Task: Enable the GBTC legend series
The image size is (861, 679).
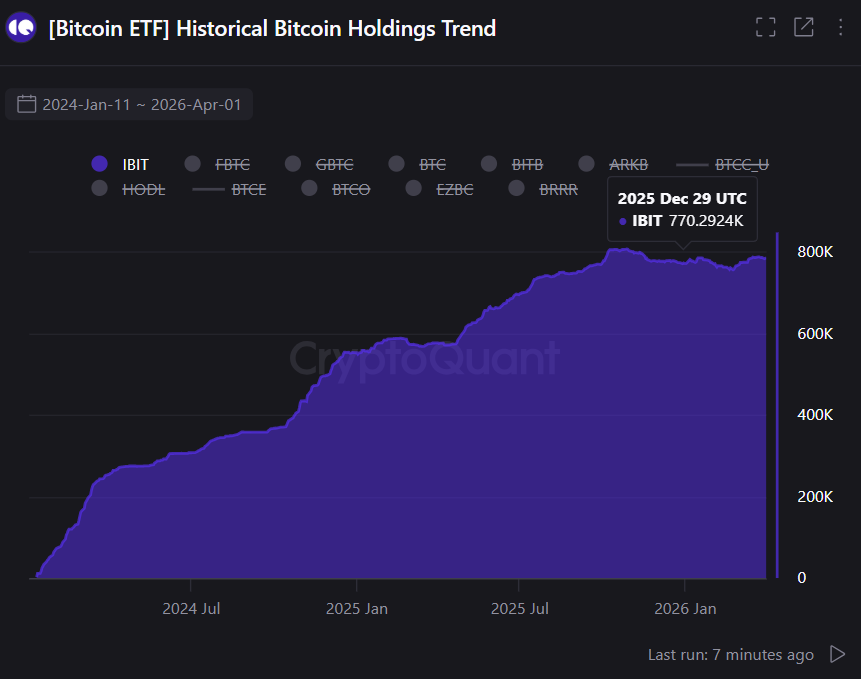Action: 319,164
